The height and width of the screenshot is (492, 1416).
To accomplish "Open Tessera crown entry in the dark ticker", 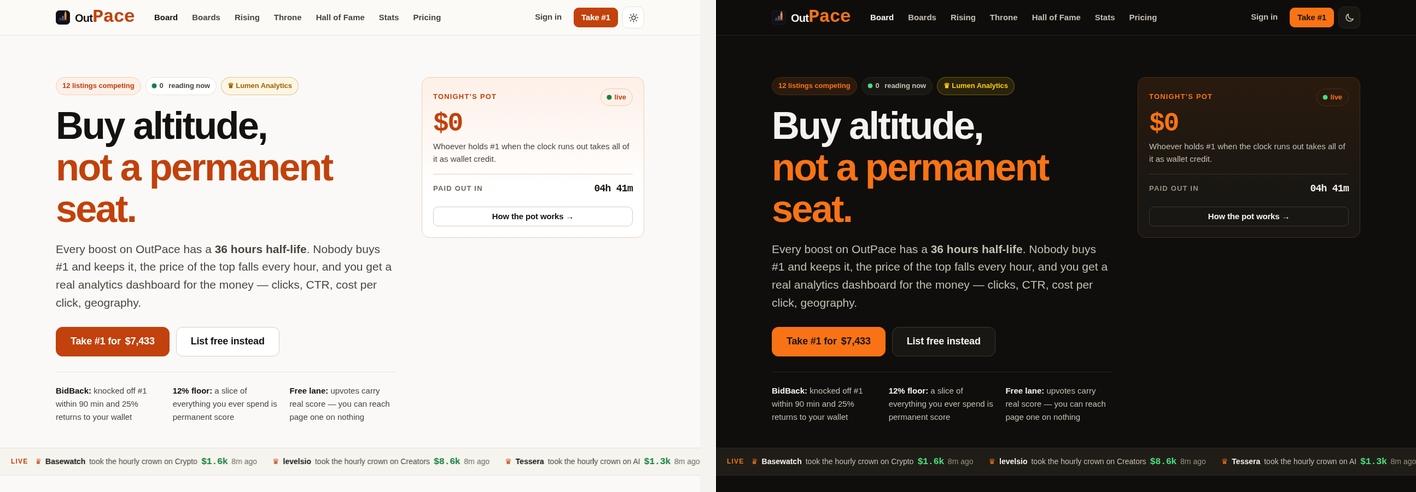I will (1318, 462).
